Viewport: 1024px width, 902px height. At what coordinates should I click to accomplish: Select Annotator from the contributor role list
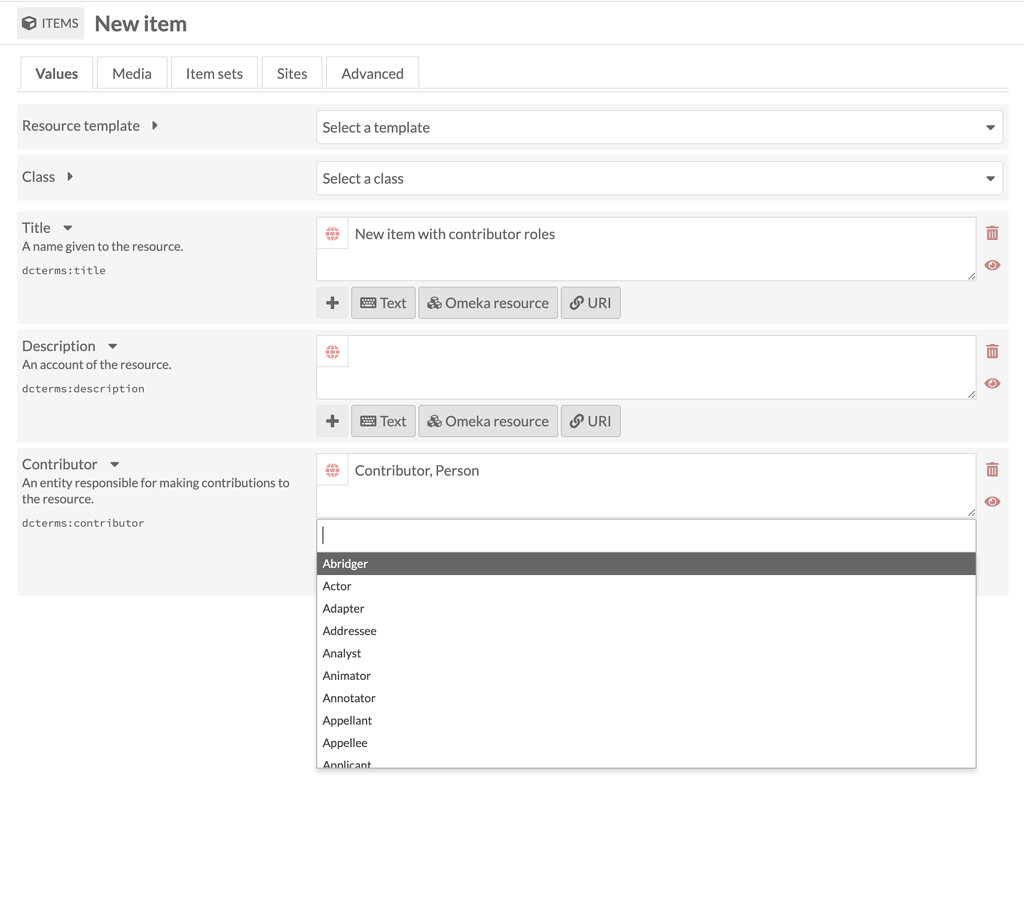click(349, 697)
